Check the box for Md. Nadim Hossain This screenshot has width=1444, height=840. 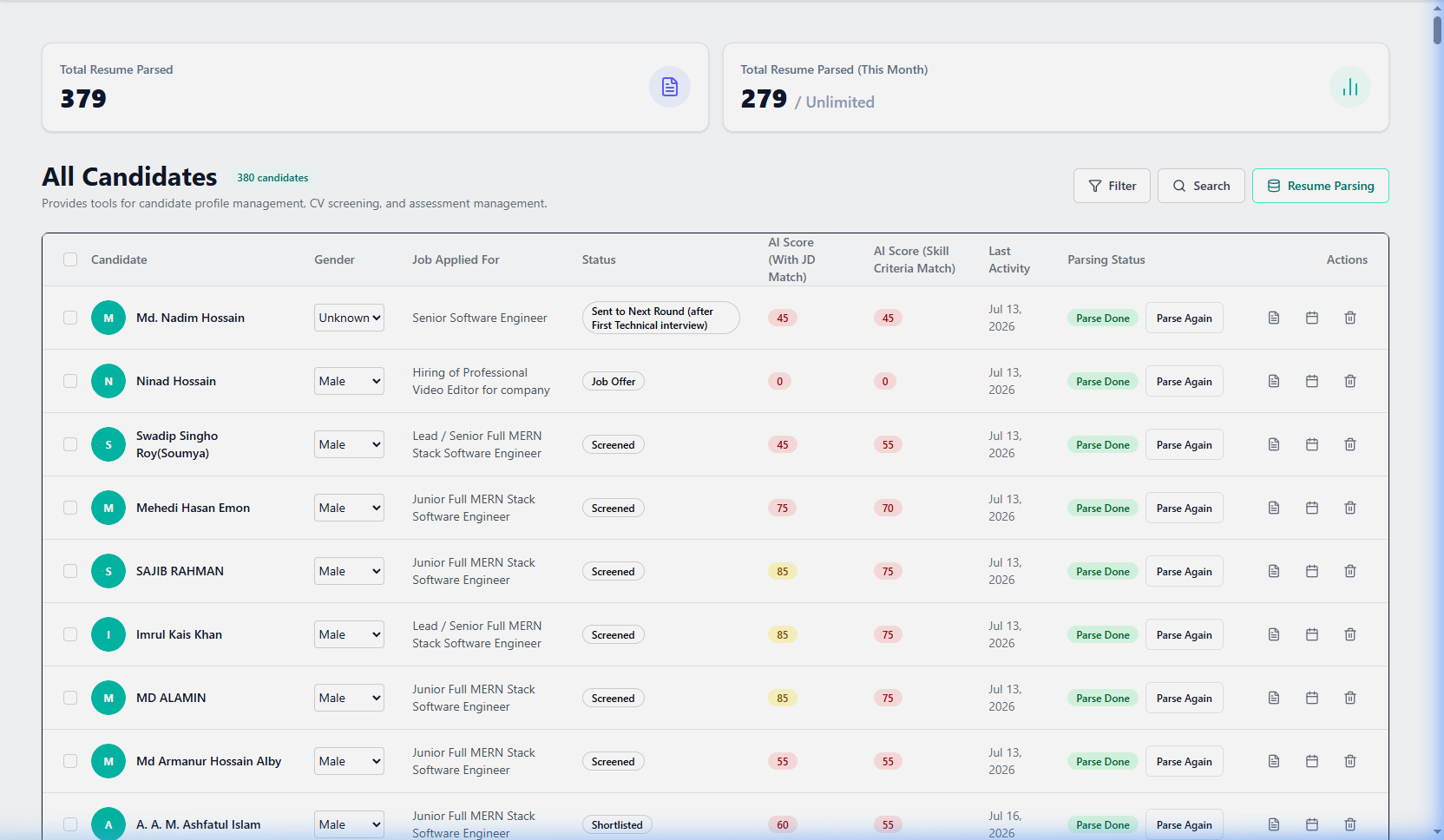pyautogui.click(x=70, y=318)
